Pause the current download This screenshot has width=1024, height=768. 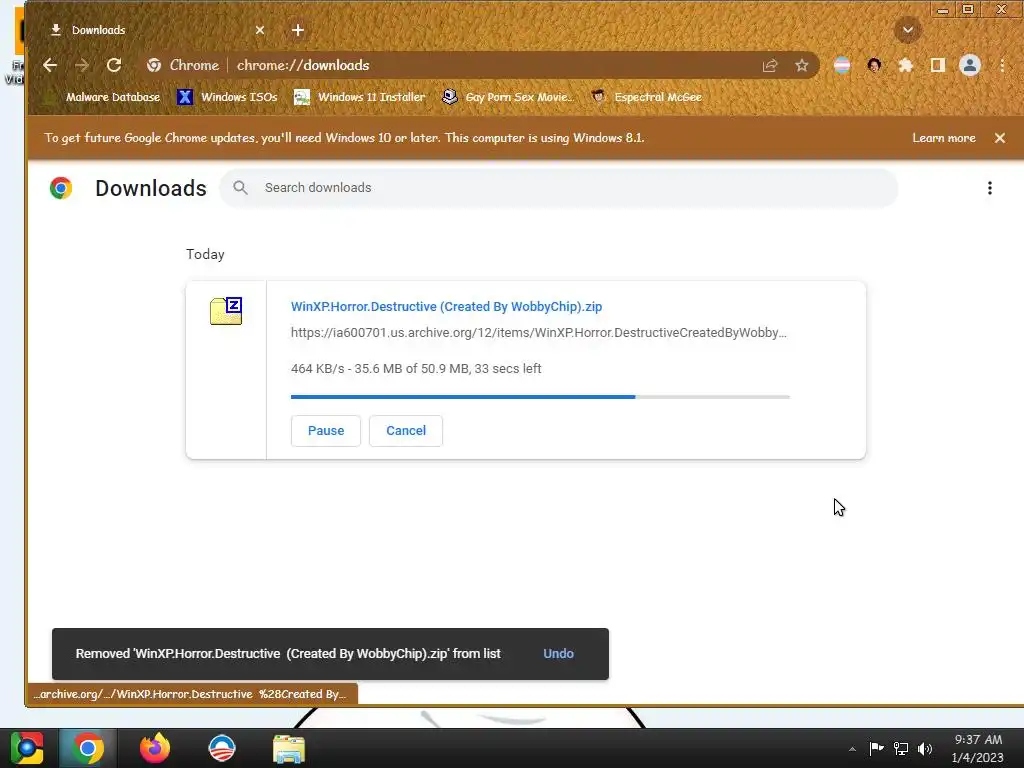326,431
